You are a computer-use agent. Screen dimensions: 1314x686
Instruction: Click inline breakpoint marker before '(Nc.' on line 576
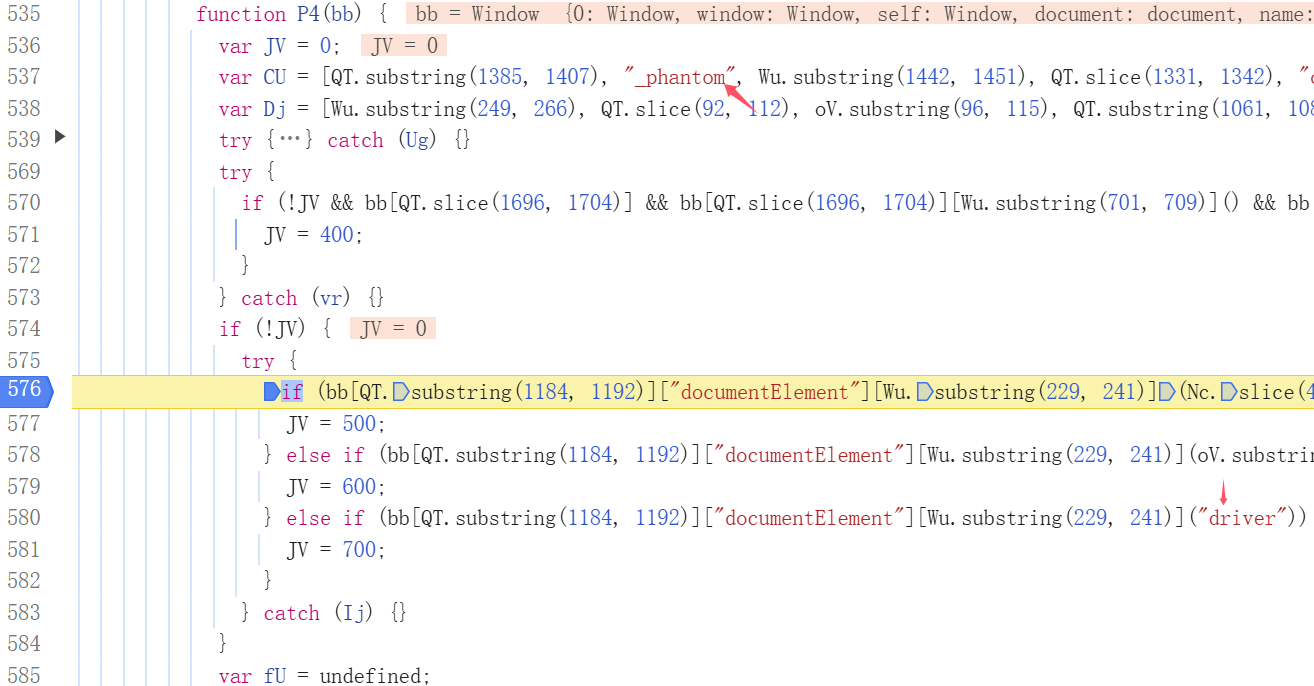pyautogui.click(x=1166, y=392)
